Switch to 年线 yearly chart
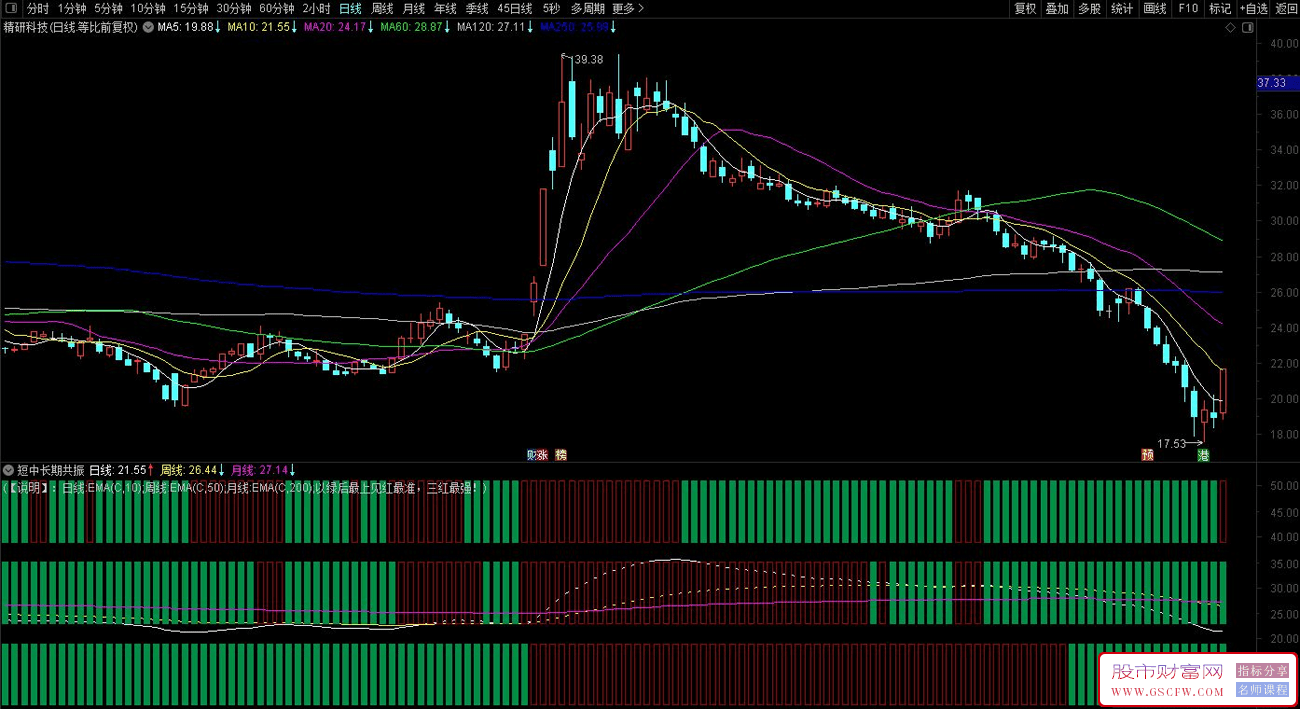This screenshot has height=709, width=1300. 445,8
